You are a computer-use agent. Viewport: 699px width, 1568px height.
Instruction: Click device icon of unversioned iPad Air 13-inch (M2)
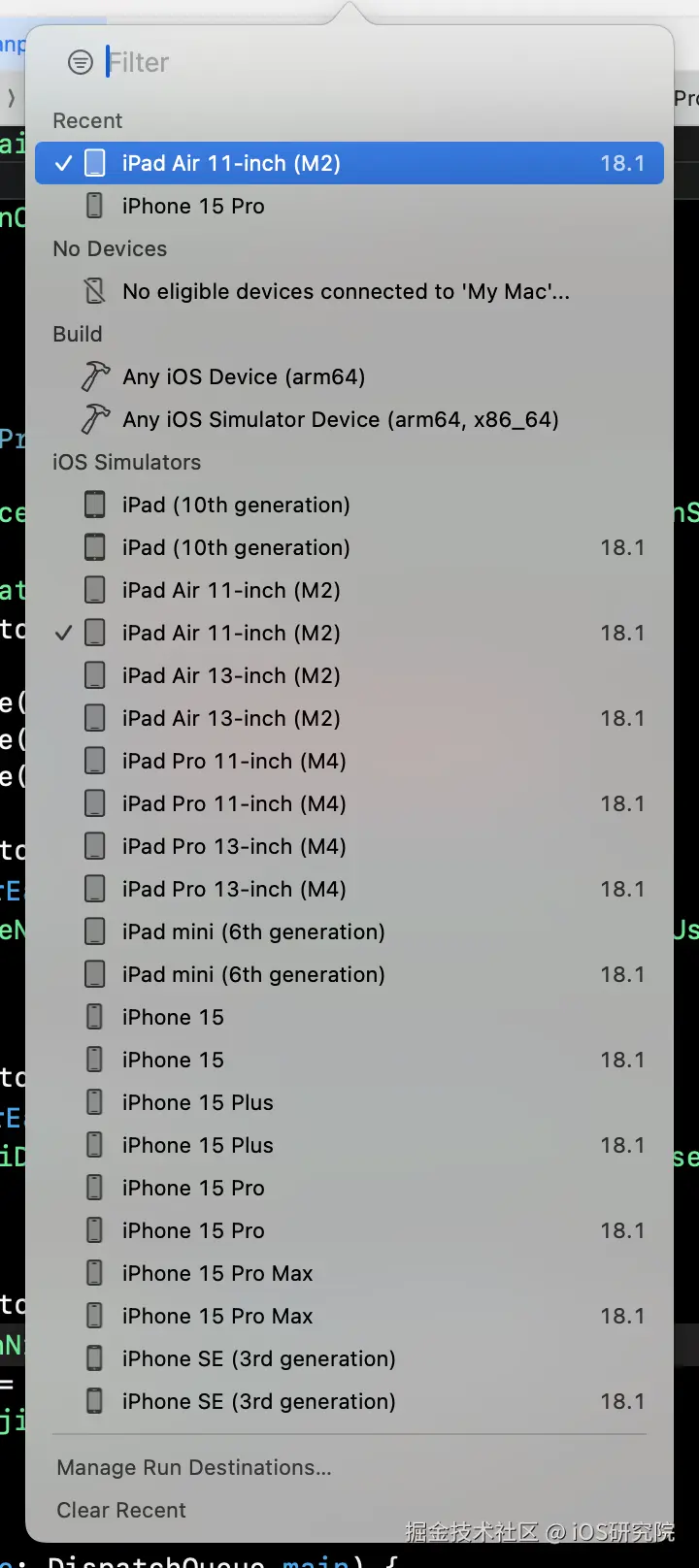coord(94,675)
